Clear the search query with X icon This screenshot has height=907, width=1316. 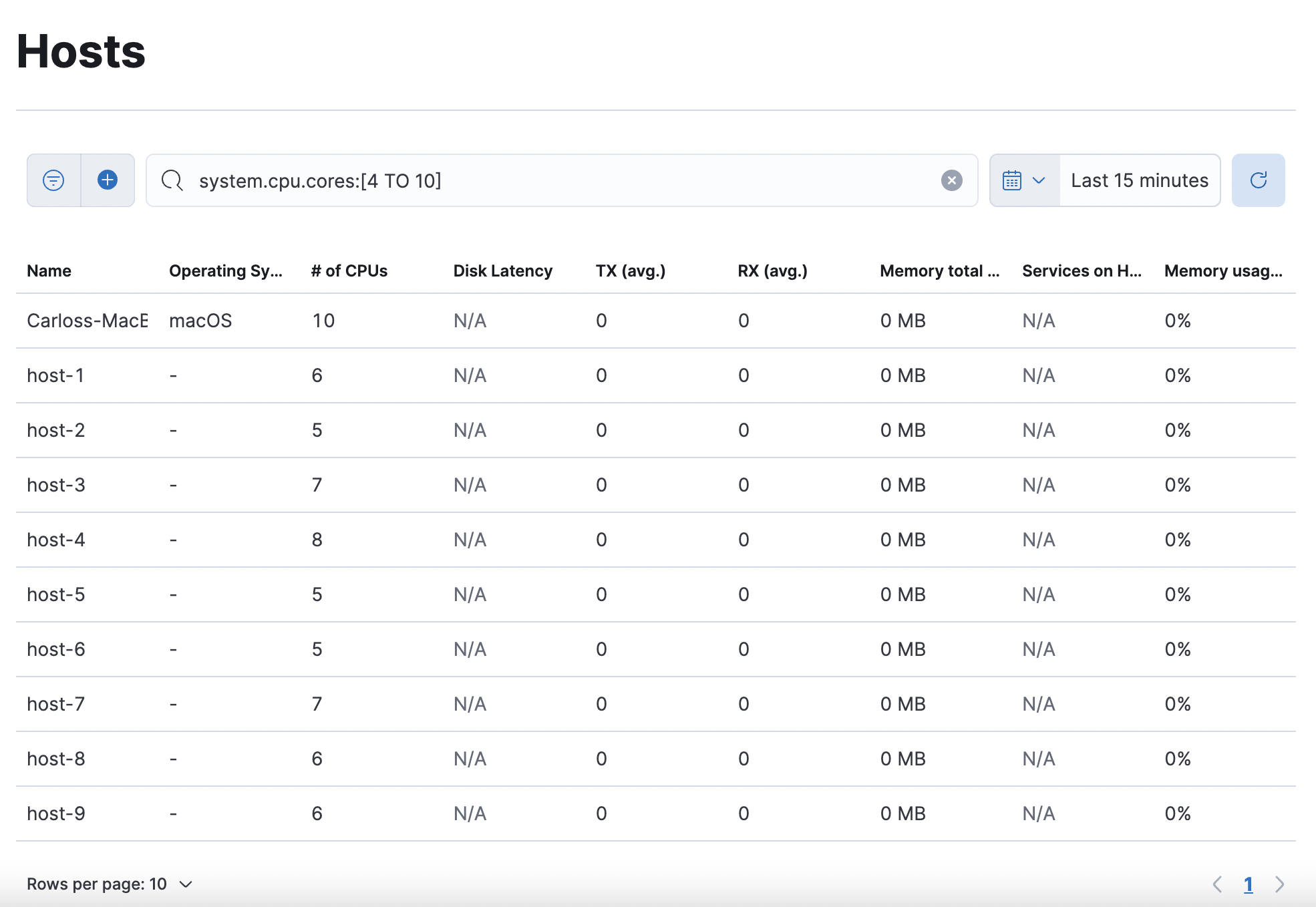coord(951,180)
